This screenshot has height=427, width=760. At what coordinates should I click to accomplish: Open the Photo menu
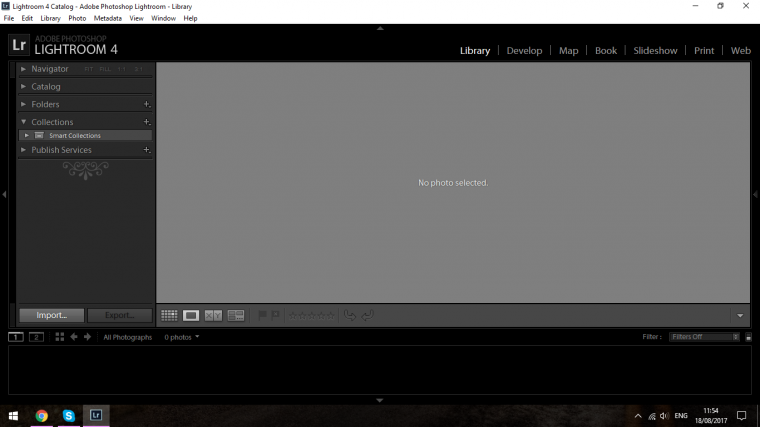click(77, 18)
